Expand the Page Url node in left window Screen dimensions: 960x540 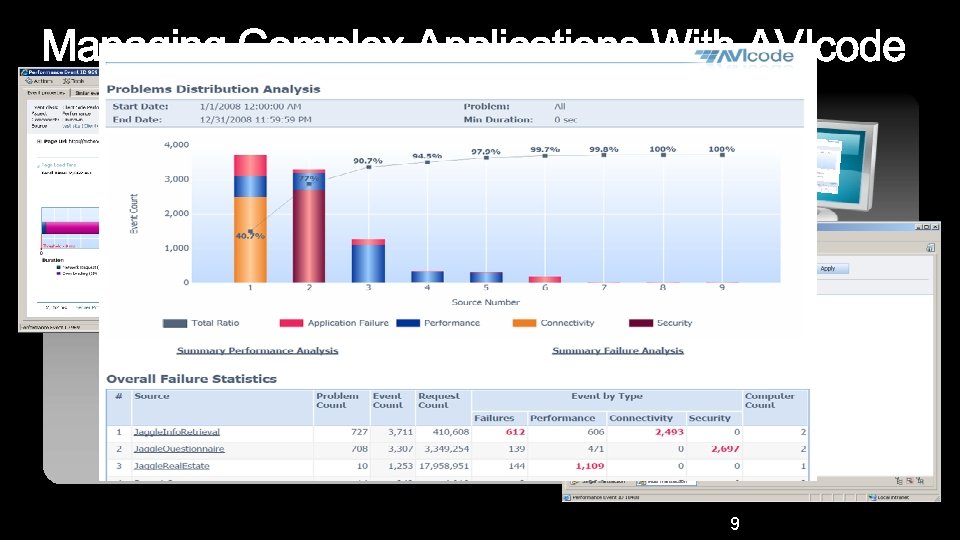tap(39, 141)
